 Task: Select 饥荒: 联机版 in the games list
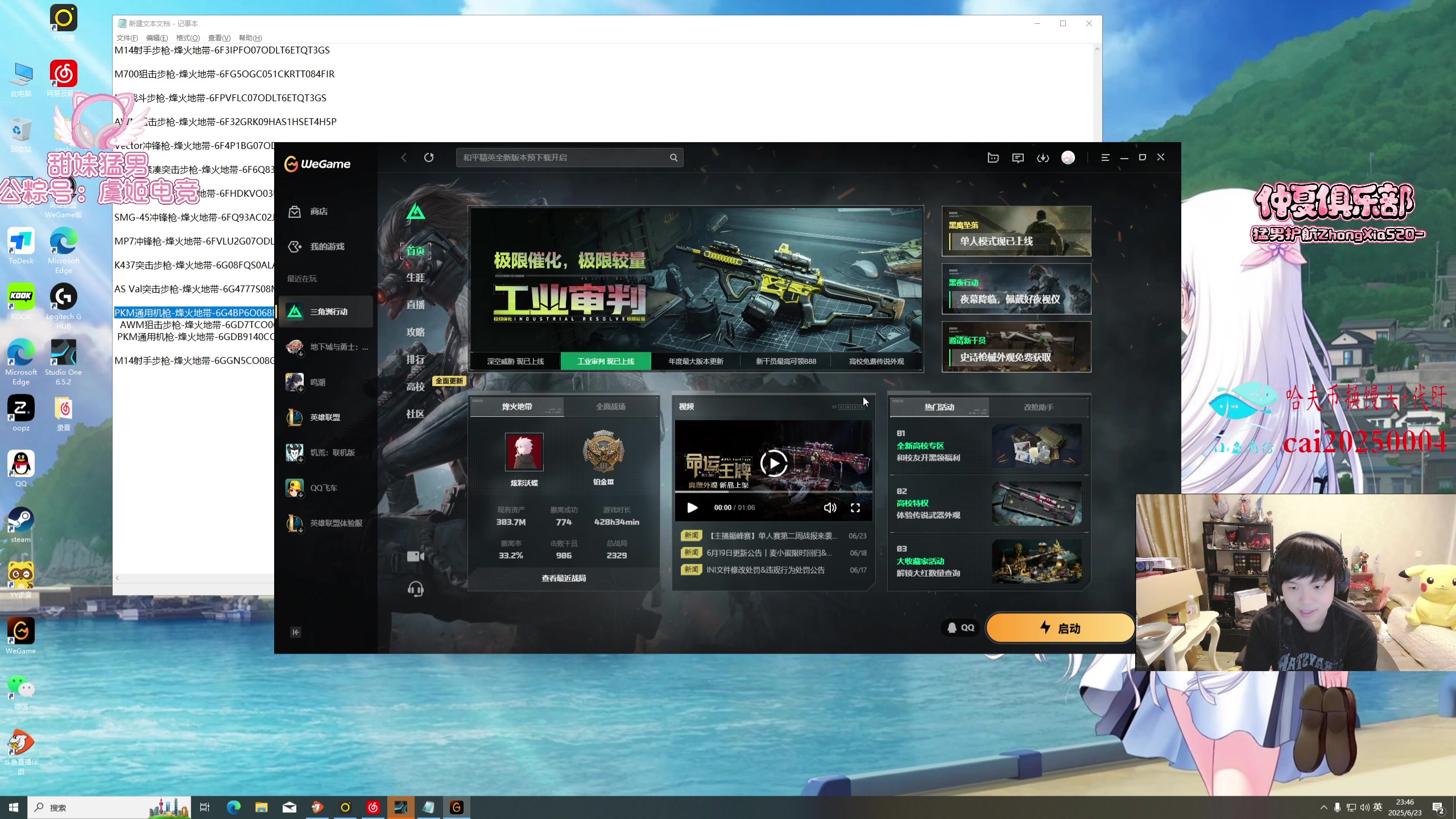point(326,453)
